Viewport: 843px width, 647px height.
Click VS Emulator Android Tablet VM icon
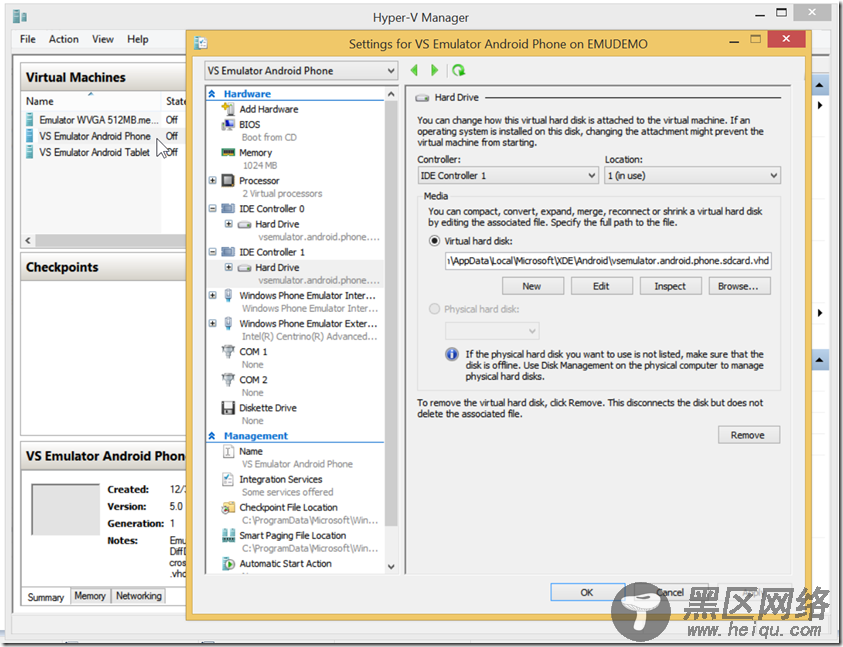point(30,152)
